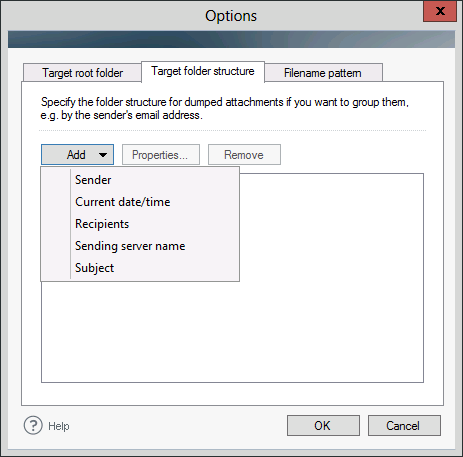Pick Recipients in the Add menu
This screenshot has height=457, width=463.
(140, 224)
